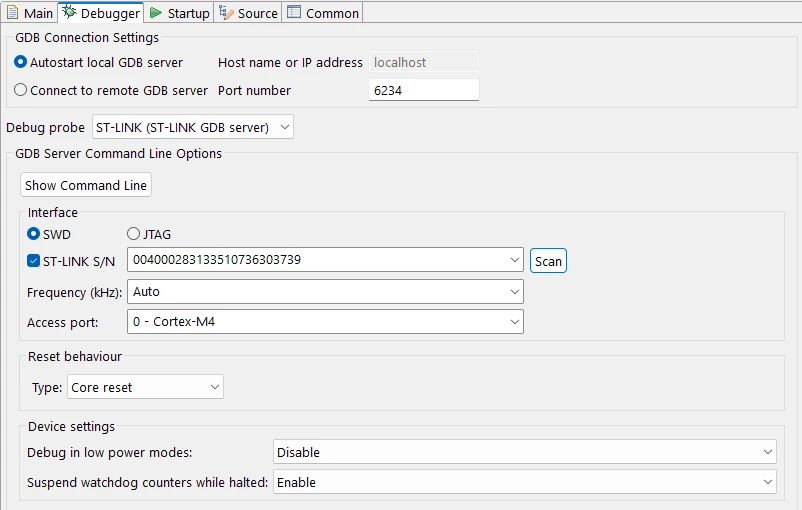Click the Host name or IP address label
The width and height of the screenshot is (802, 510).
tap(290, 62)
